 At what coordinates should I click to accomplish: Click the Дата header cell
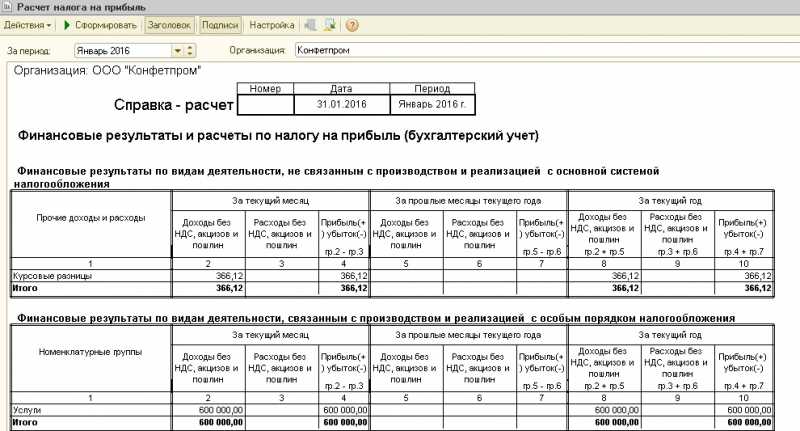(x=341, y=89)
